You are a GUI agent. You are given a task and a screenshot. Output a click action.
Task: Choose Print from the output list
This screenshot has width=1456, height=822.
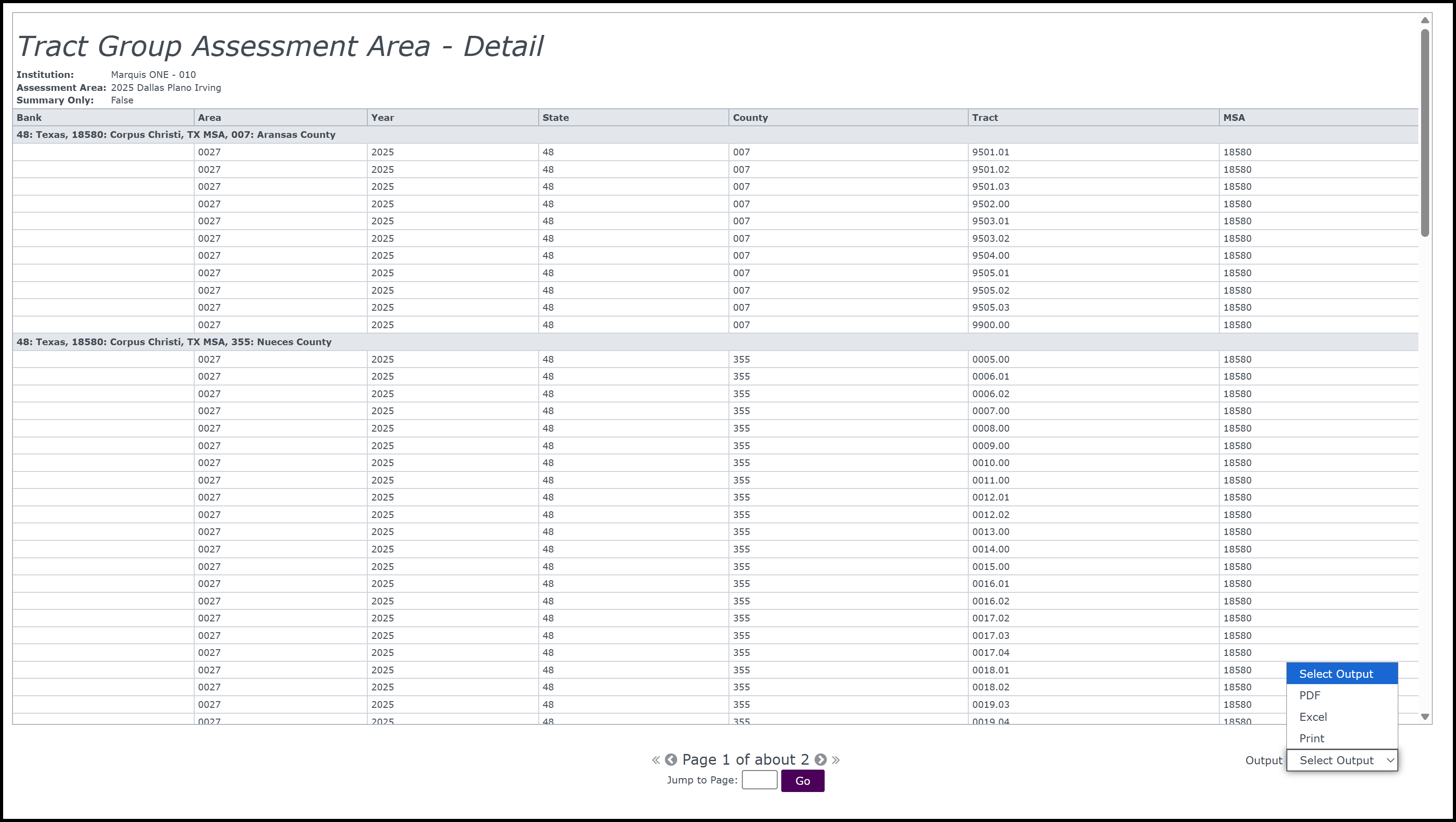click(1311, 738)
